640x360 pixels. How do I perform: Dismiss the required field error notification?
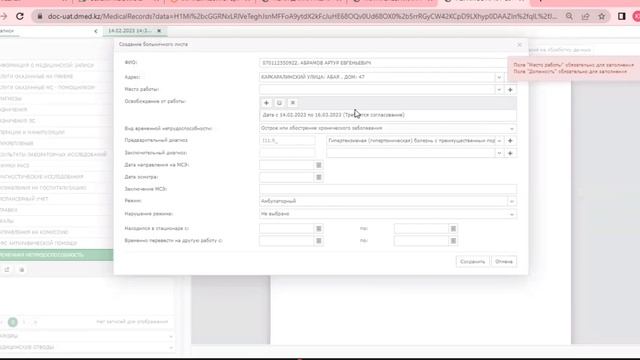[x=573, y=69]
